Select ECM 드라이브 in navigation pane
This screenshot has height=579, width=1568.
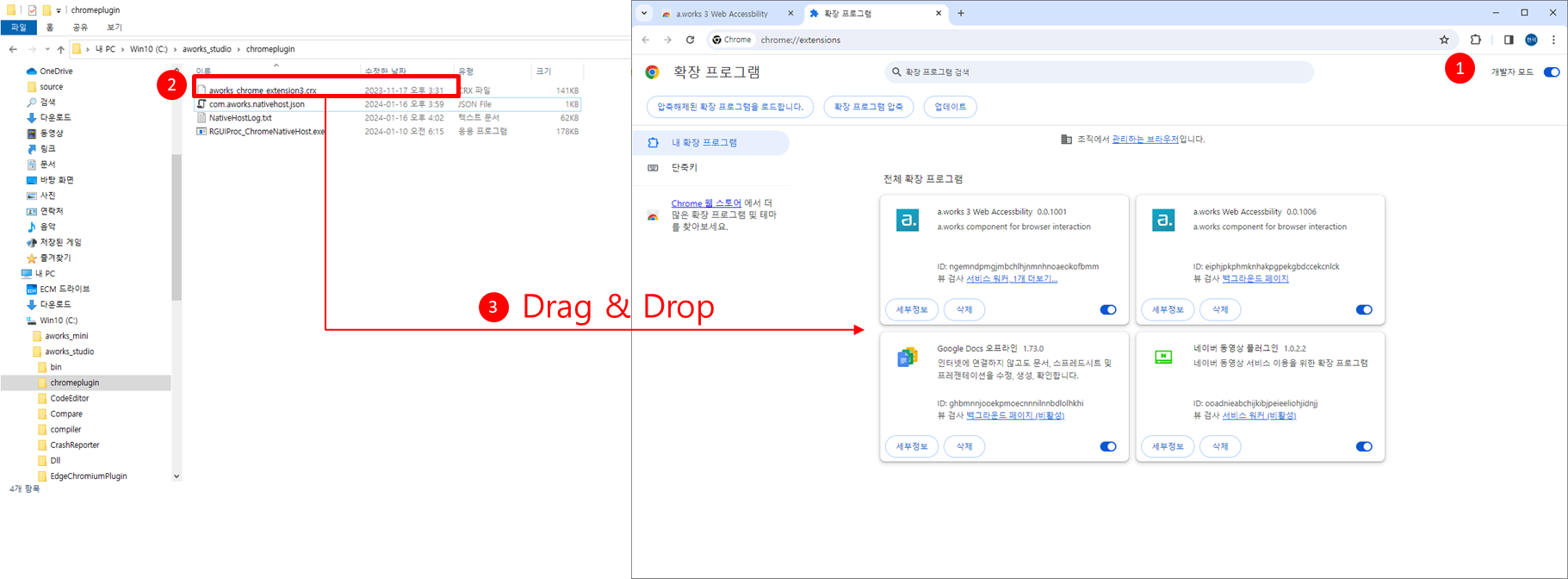65,289
